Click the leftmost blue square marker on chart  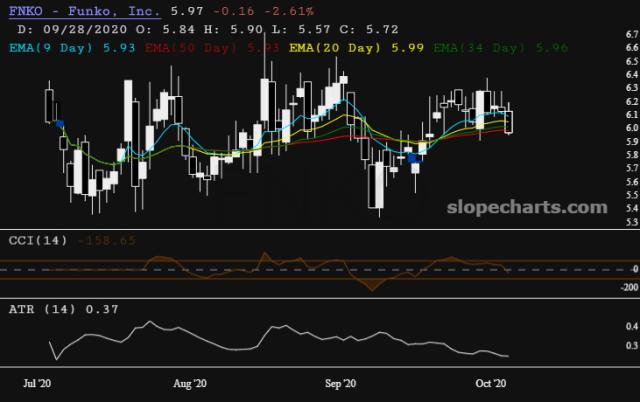pos(59,123)
